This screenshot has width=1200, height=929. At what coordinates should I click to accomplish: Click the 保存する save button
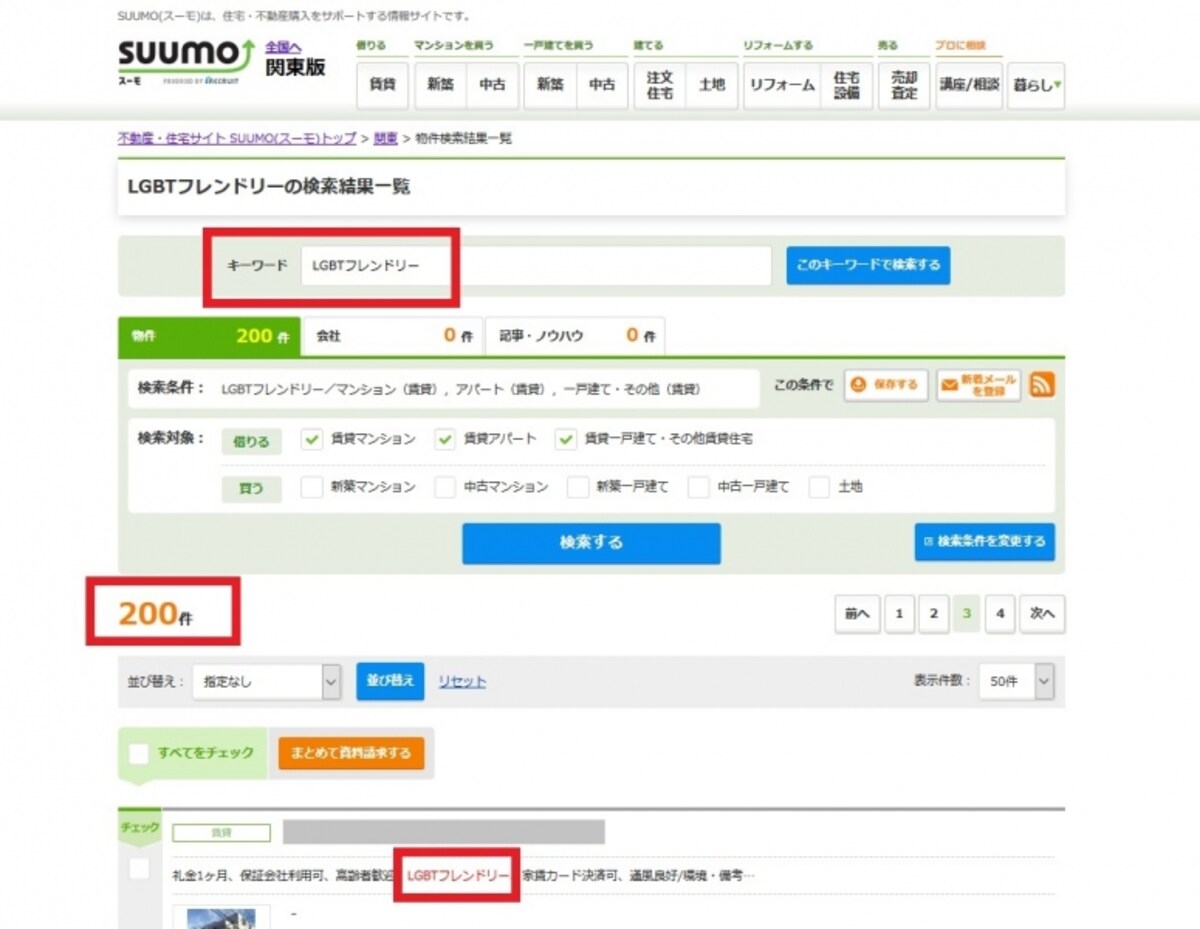(886, 385)
